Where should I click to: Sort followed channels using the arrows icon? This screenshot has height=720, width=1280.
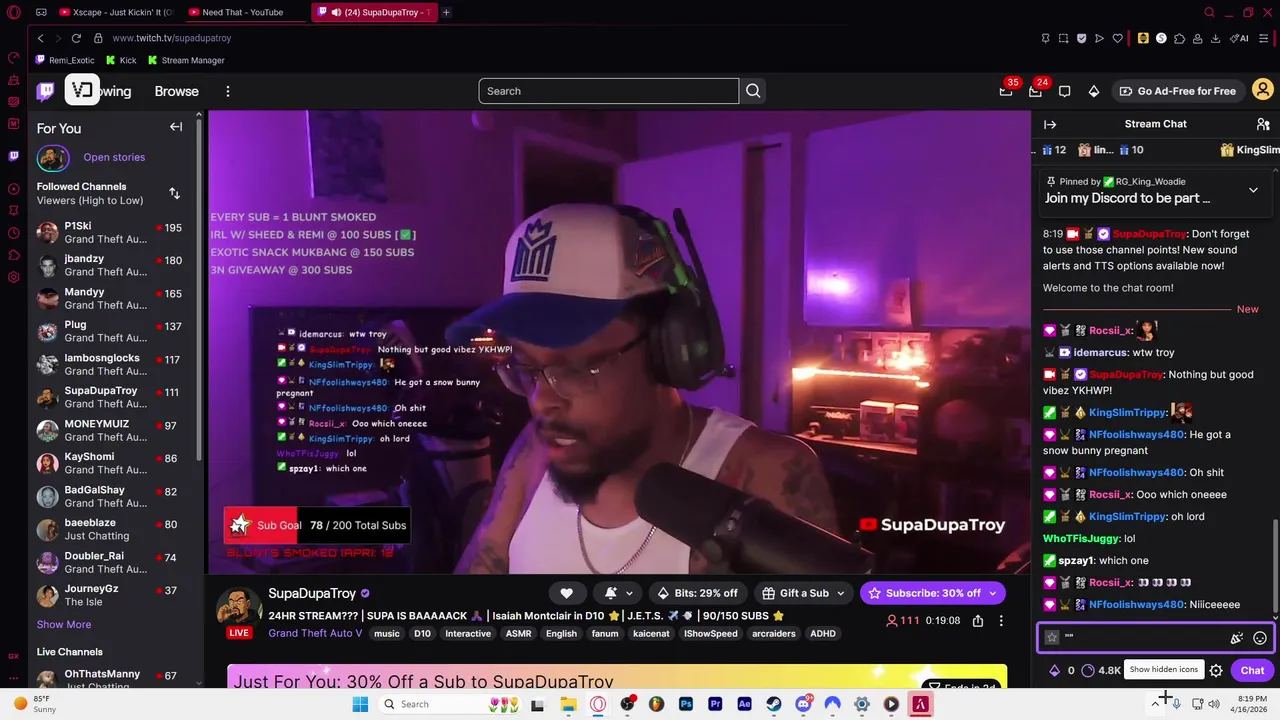(174, 193)
